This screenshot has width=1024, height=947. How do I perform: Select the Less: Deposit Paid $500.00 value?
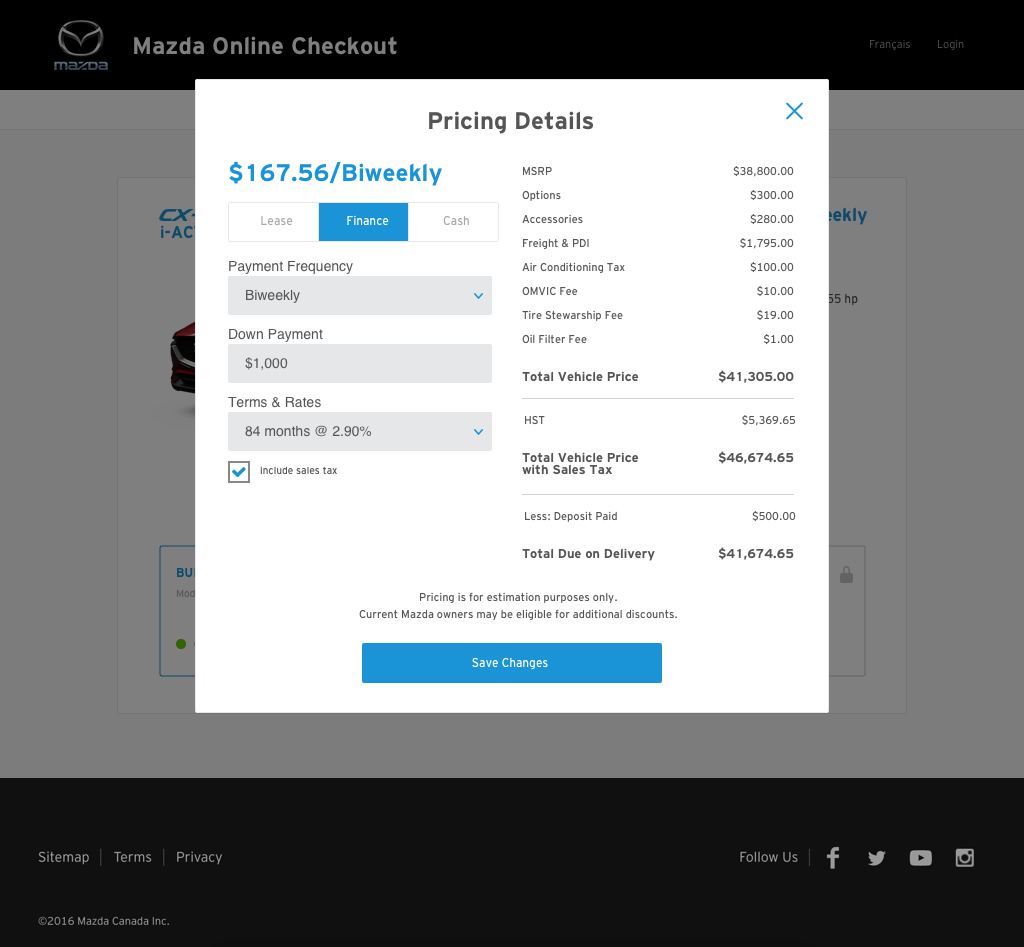[x=773, y=517]
